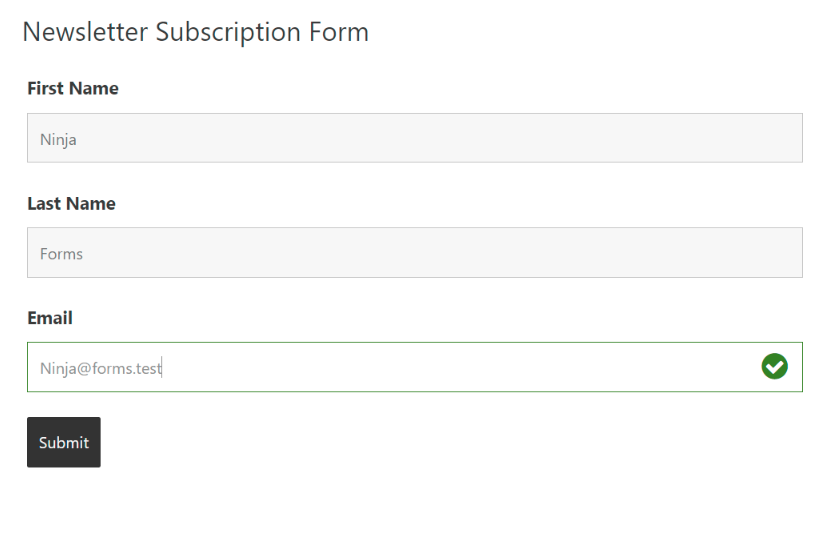Click the word "First" in First Name label
Viewport: 827px width, 544px height.
(x=45, y=88)
